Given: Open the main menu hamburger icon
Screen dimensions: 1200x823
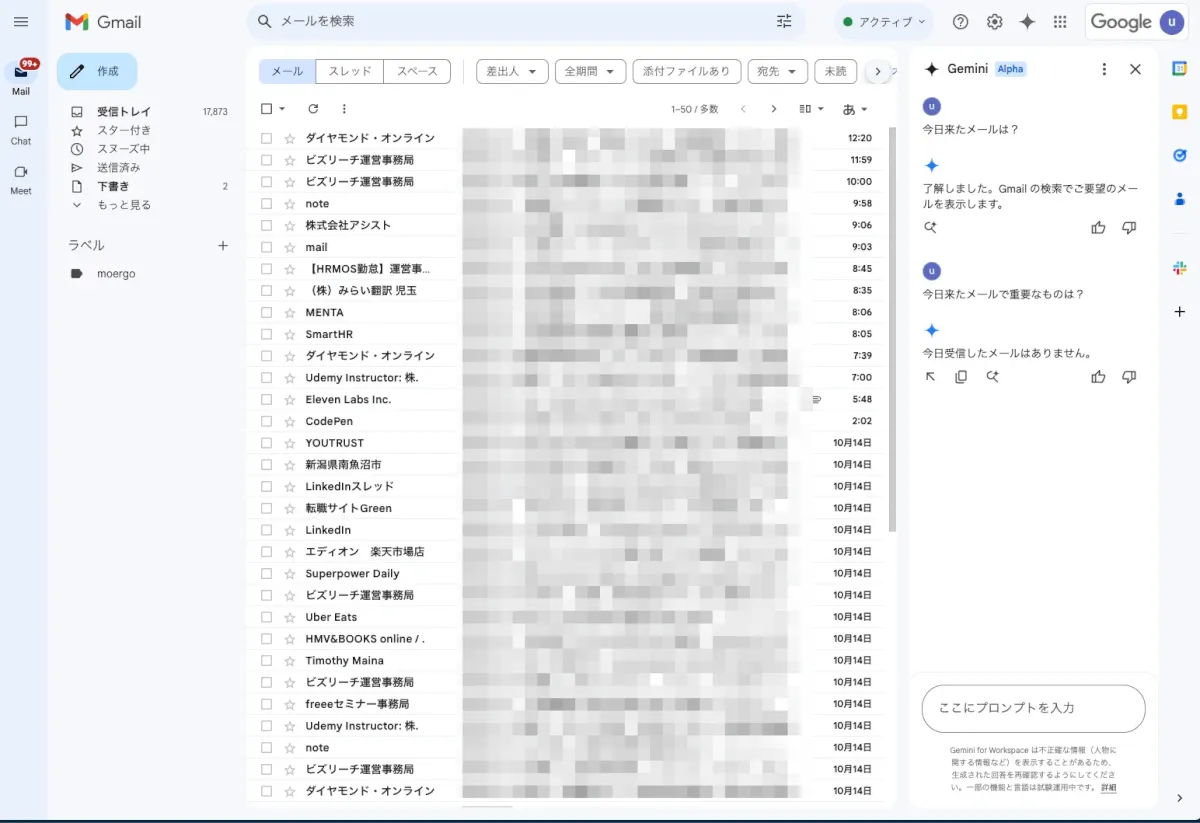Looking at the screenshot, I should tap(21, 21).
